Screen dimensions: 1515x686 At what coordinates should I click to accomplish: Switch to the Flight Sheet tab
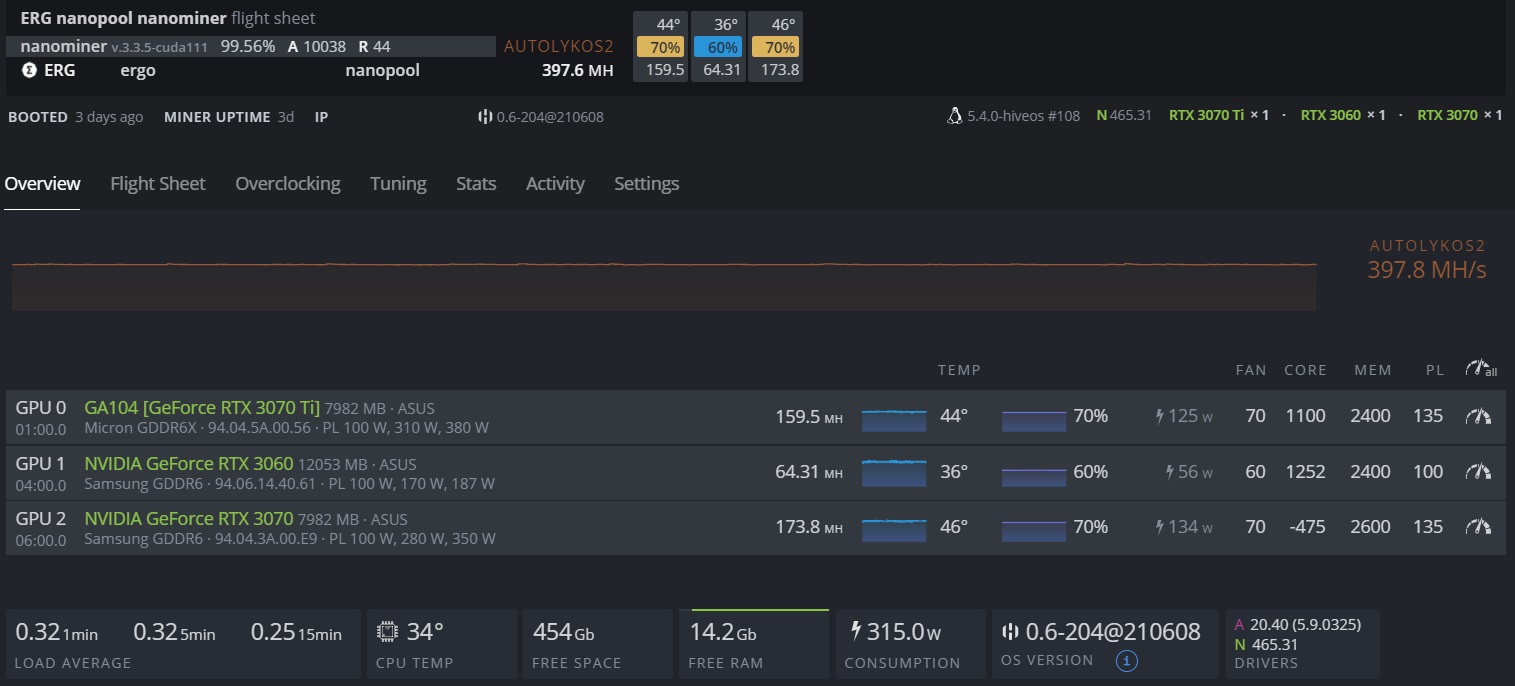tap(157, 184)
